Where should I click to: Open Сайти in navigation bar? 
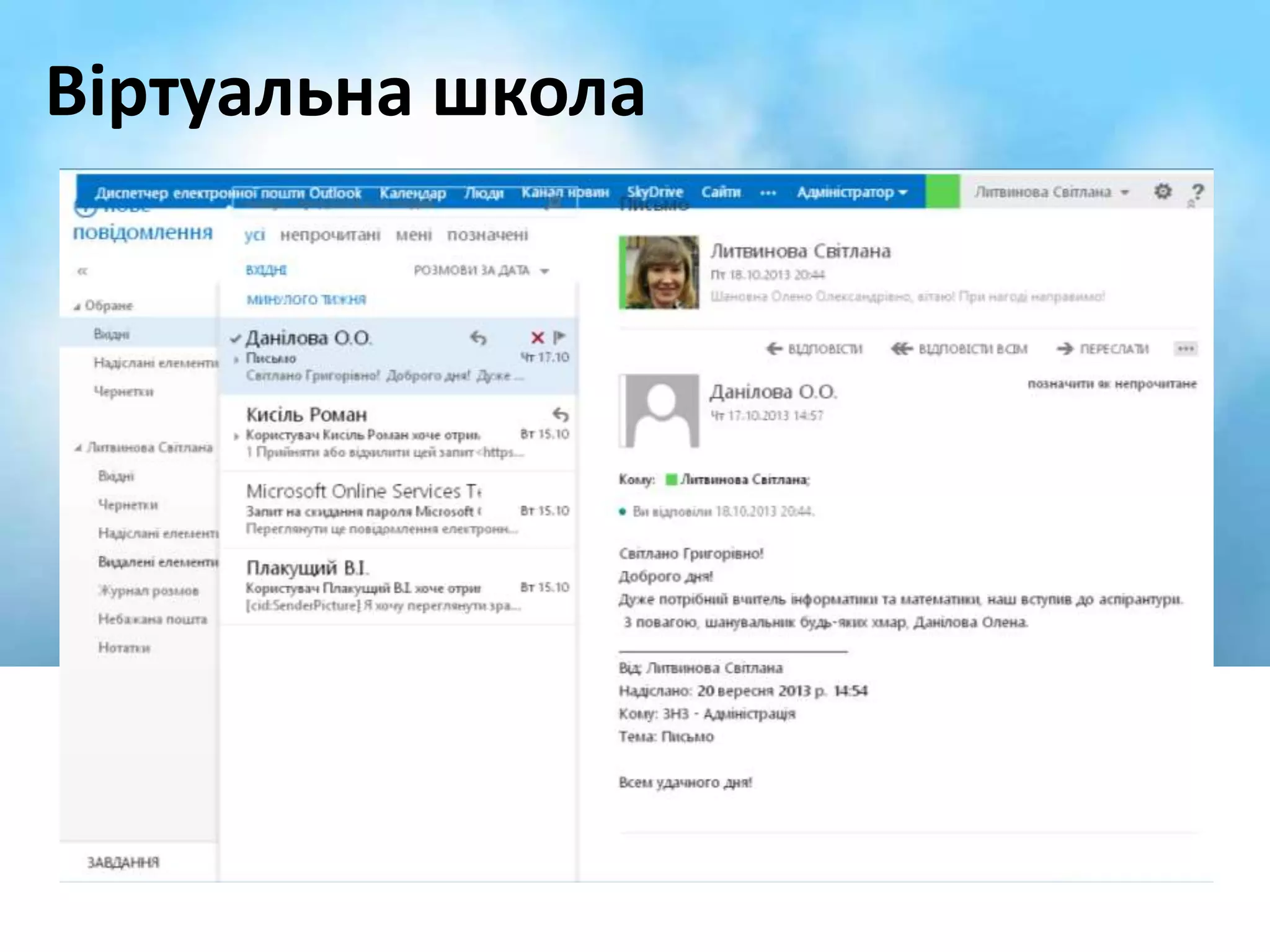pos(721,192)
